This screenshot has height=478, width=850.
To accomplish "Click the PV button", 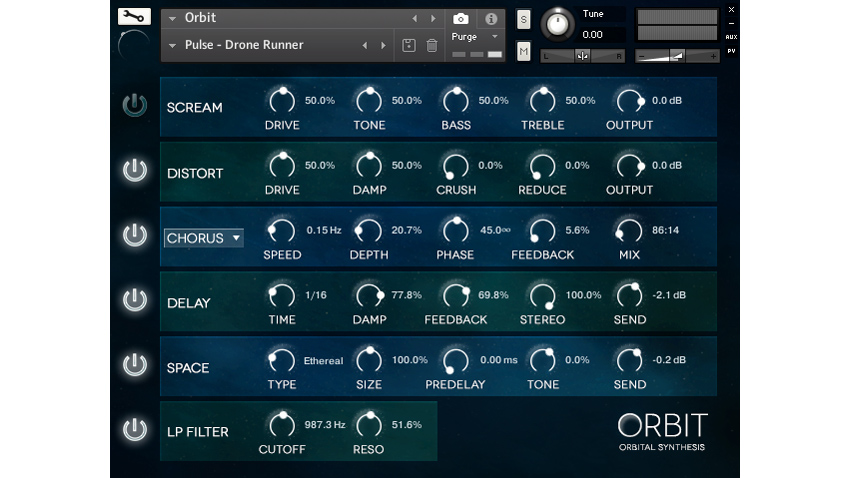I will [731, 51].
